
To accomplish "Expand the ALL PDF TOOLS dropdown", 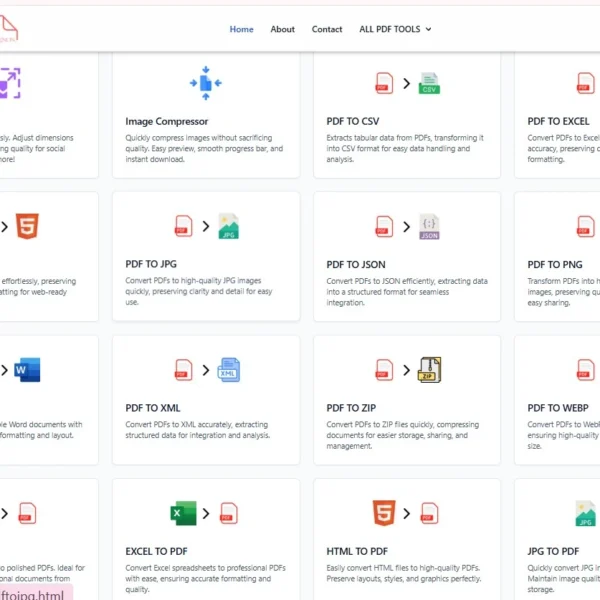I will coord(395,29).
